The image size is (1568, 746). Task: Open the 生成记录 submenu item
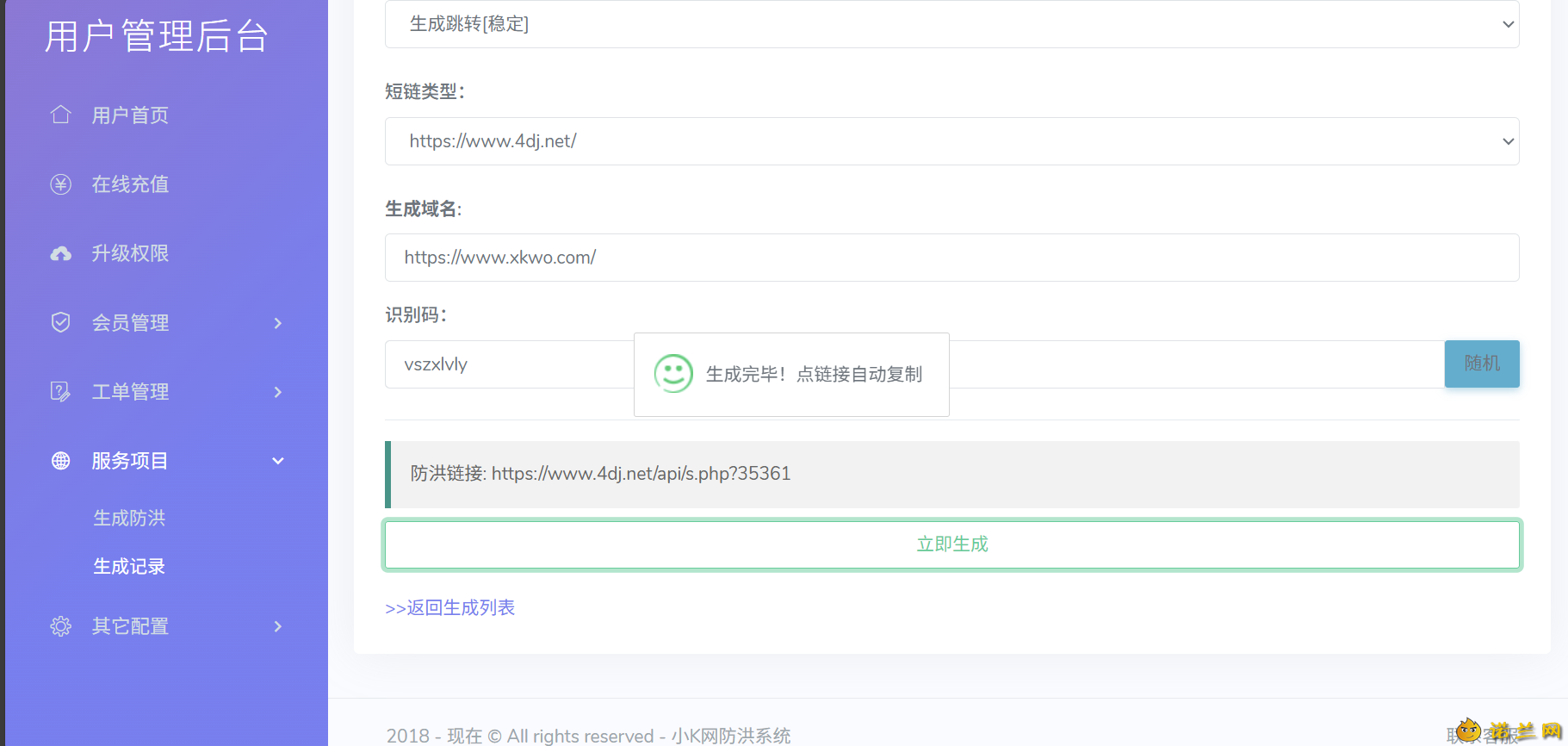[x=129, y=566]
